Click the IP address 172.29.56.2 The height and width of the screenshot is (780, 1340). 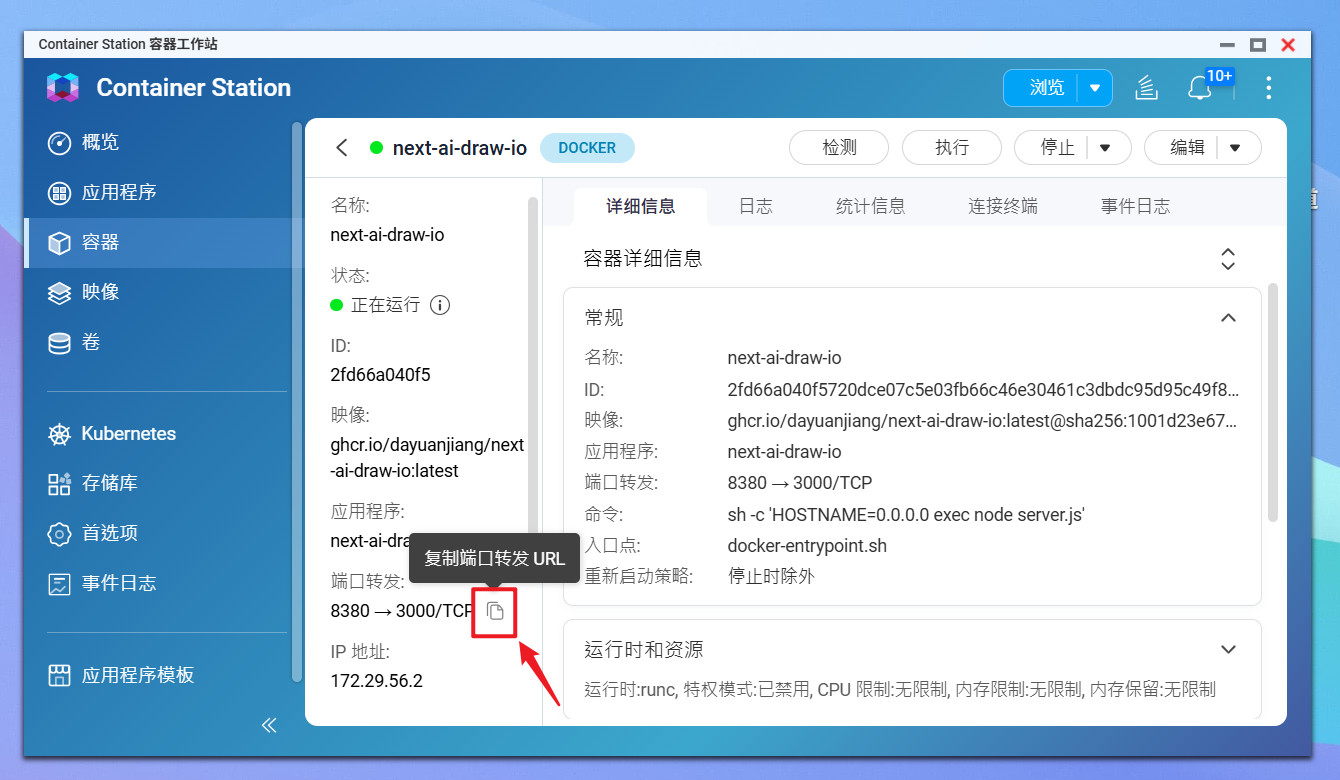point(377,681)
